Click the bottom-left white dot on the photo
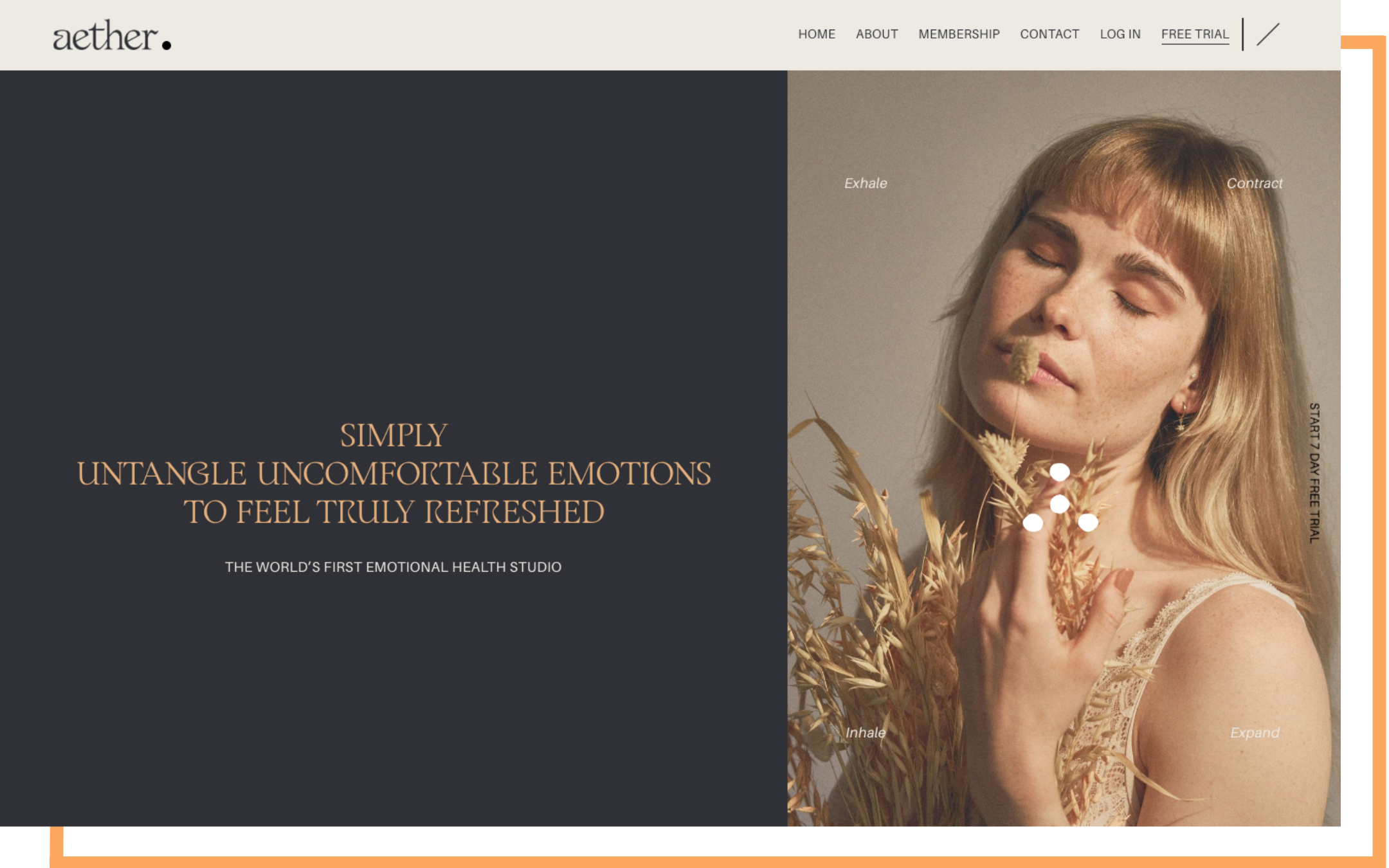Image resolution: width=1389 pixels, height=868 pixels. coord(1033,523)
